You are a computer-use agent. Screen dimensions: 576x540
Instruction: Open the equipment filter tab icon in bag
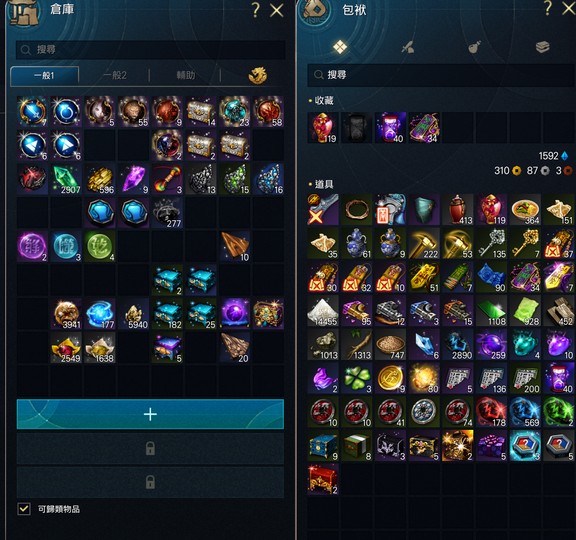tap(408, 47)
